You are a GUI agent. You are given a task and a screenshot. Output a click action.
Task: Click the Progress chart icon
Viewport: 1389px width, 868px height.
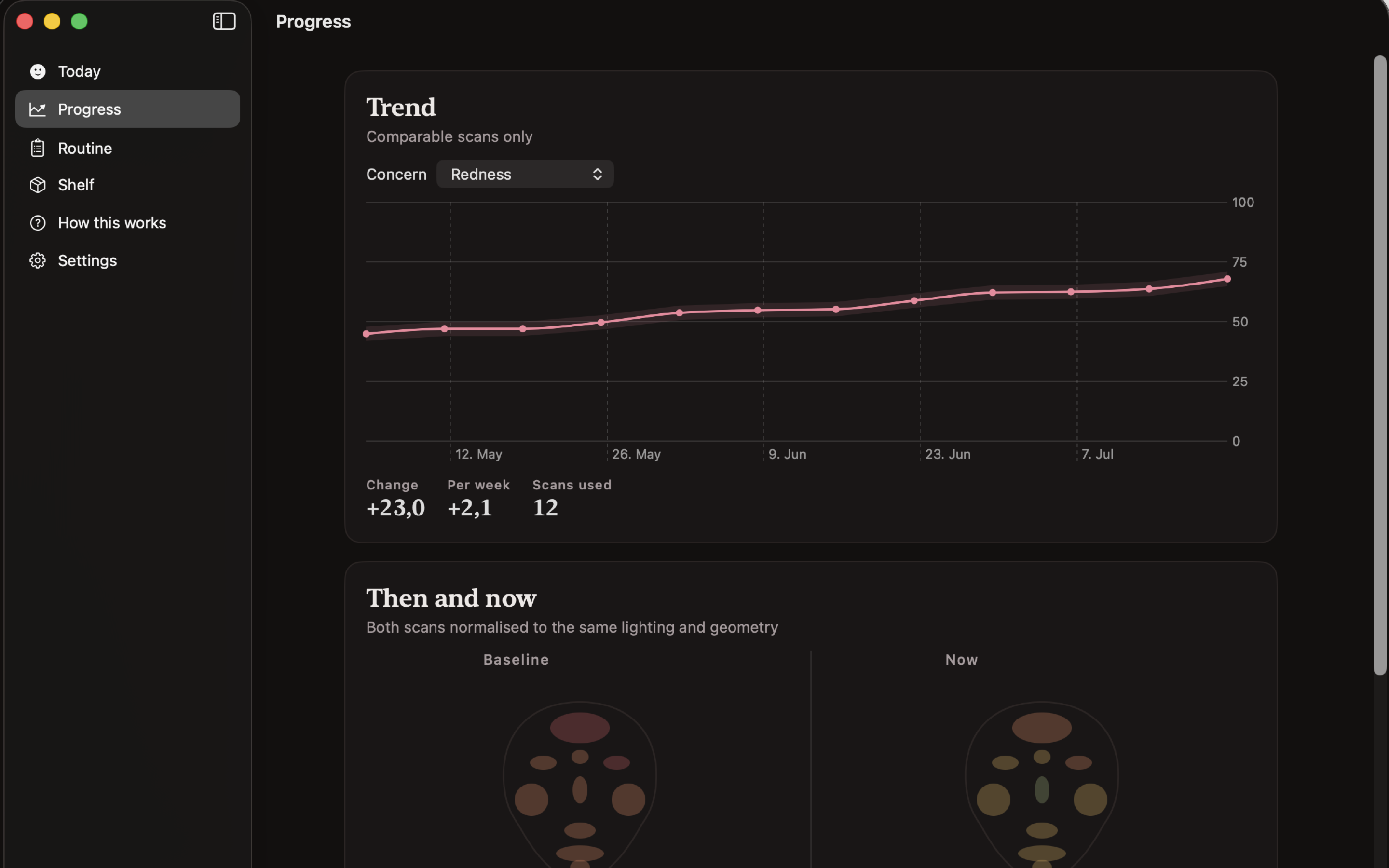(38, 109)
